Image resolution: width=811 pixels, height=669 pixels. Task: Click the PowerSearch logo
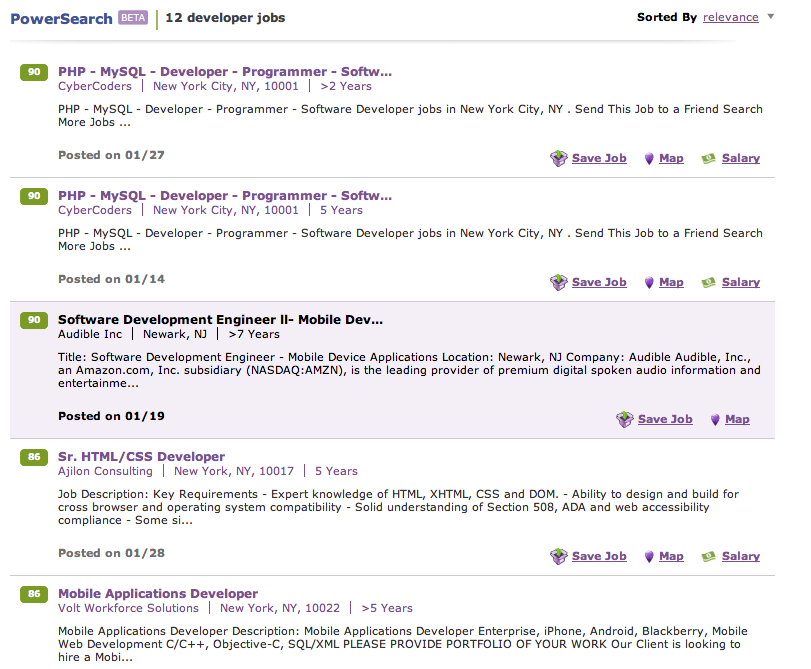coord(62,18)
